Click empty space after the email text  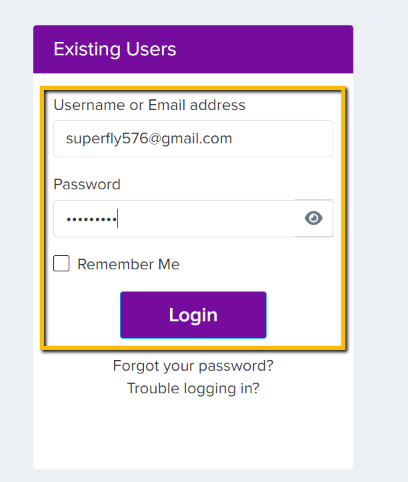click(282, 138)
